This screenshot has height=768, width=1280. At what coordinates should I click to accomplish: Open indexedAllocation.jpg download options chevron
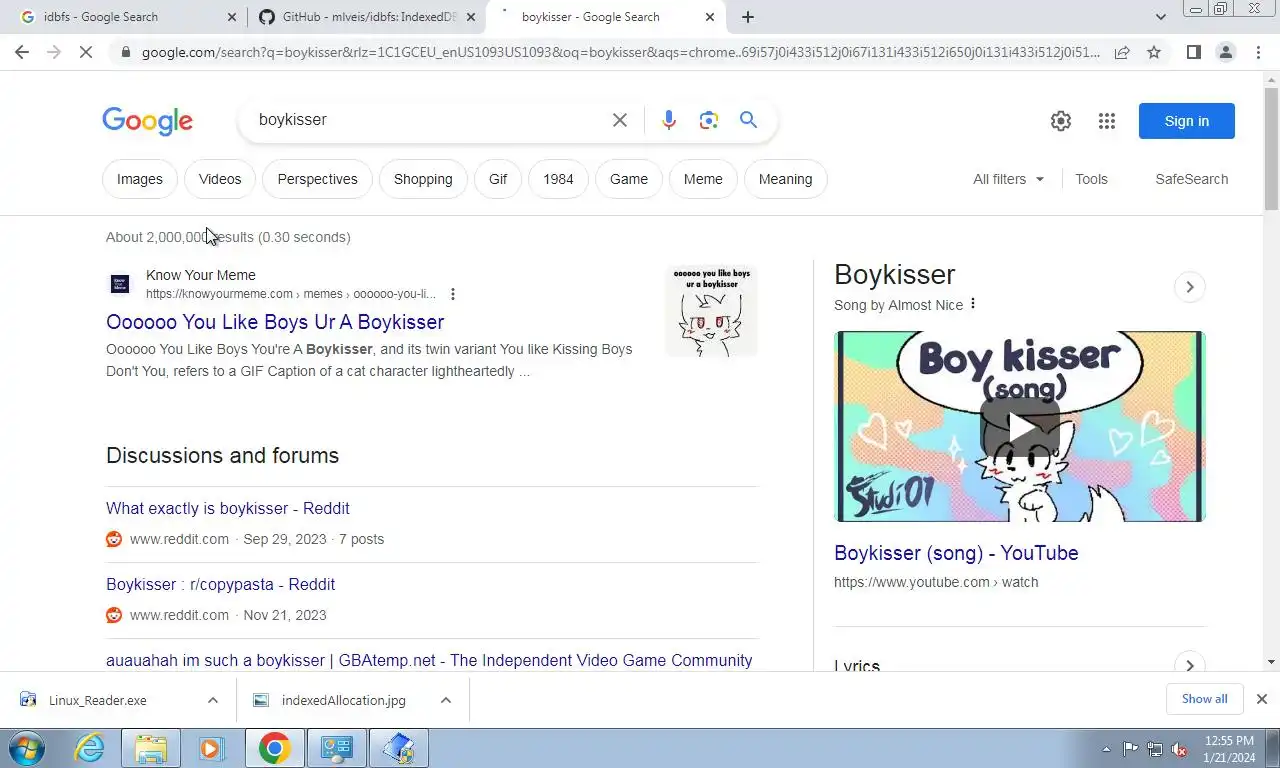pyautogui.click(x=446, y=700)
